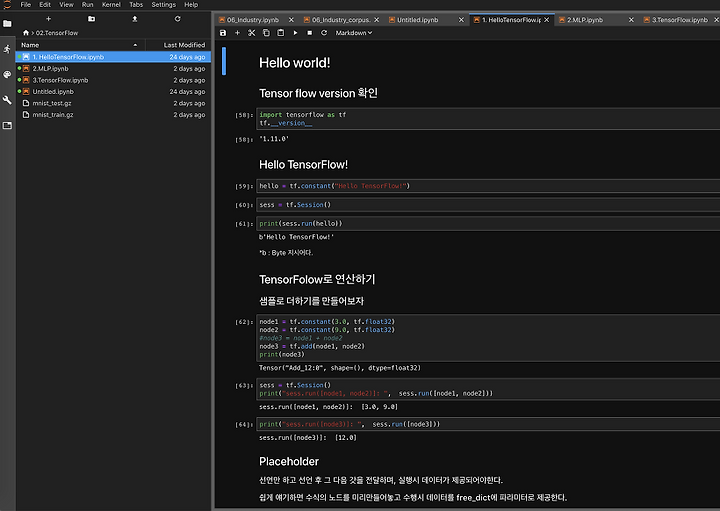Close the 06_Industry_corpus tab

tap(377, 20)
